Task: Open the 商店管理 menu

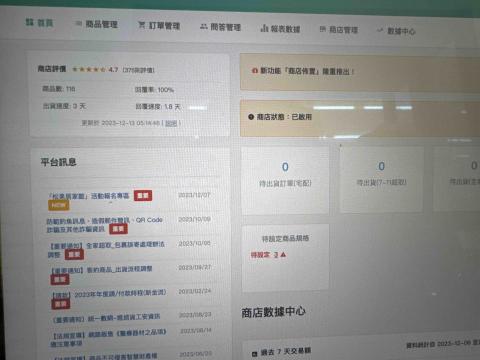Action: pyautogui.click(x=339, y=30)
